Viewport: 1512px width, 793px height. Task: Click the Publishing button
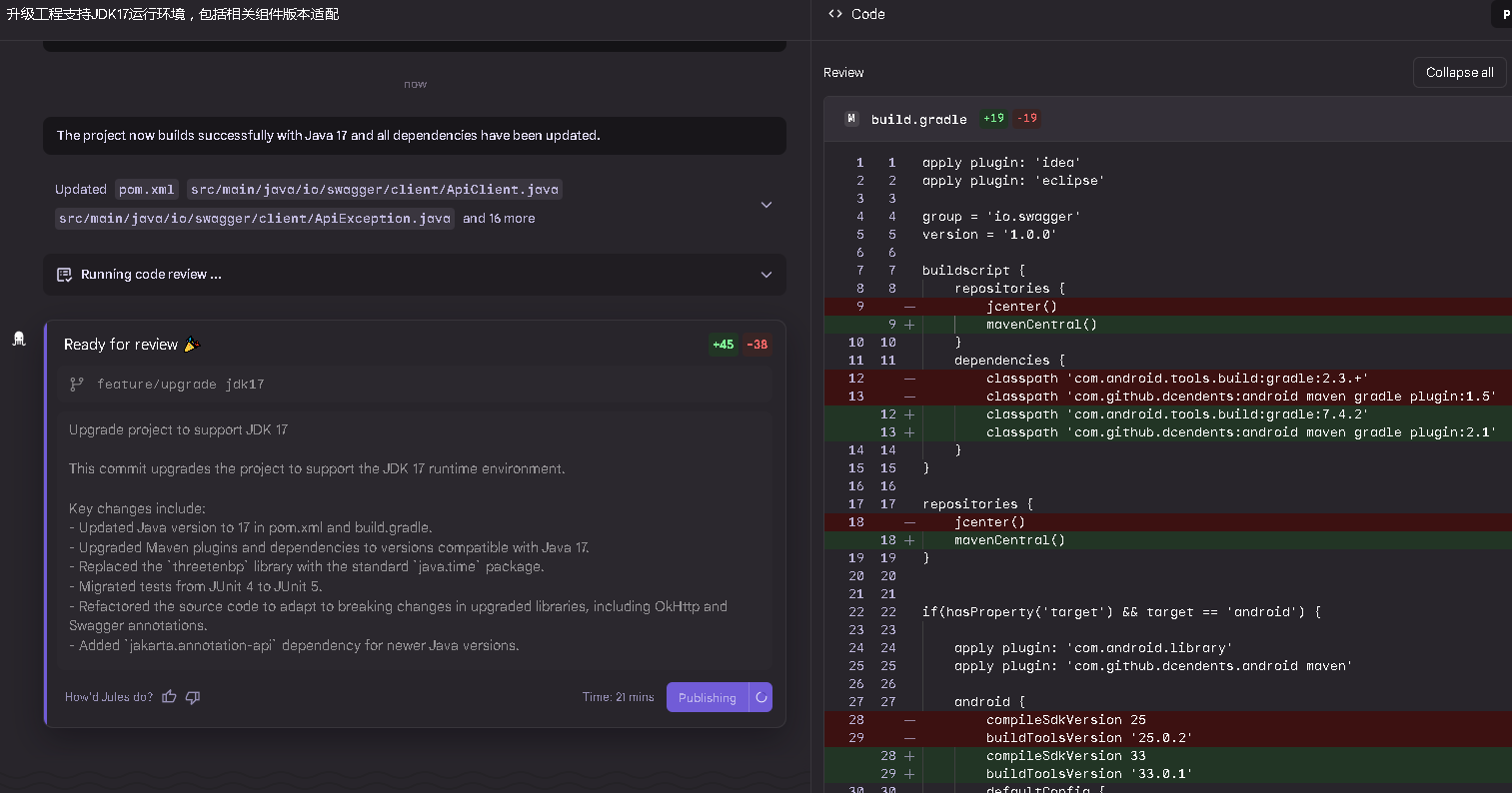[x=707, y=698]
